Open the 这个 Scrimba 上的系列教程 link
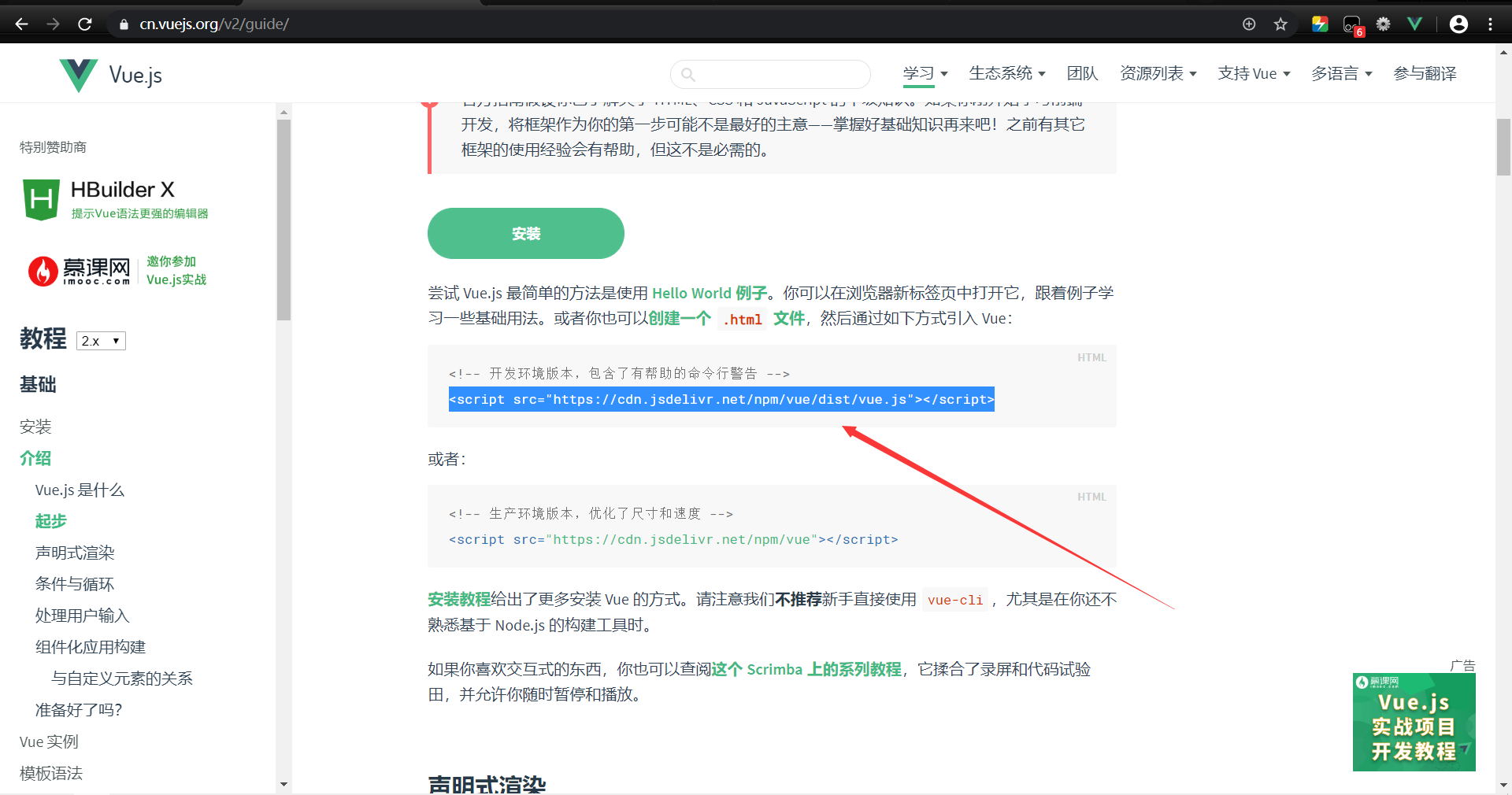Image resolution: width=1512 pixels, height=795 pixels. [x=807, y=670]
